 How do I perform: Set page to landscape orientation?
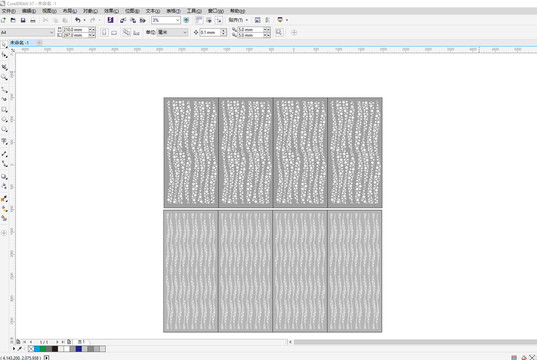click(114, 33)
